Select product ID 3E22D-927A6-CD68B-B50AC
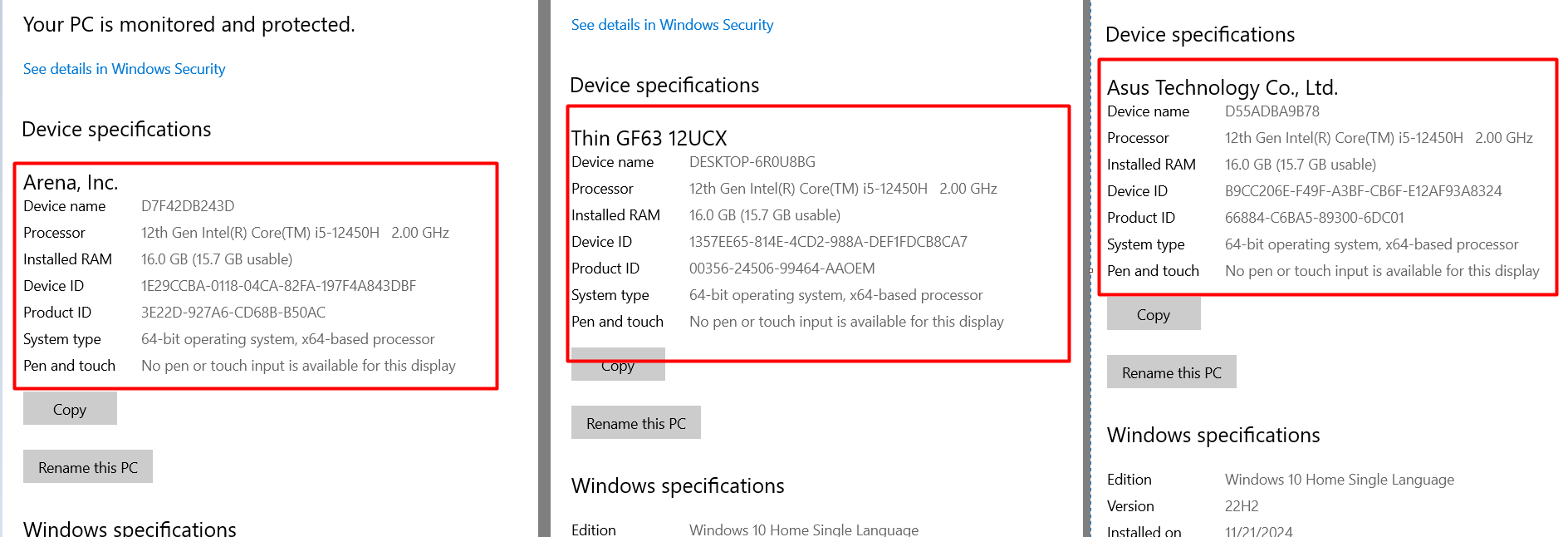Image resolution: width=1568 pixels, height=537 pixels. click(233, 313)
